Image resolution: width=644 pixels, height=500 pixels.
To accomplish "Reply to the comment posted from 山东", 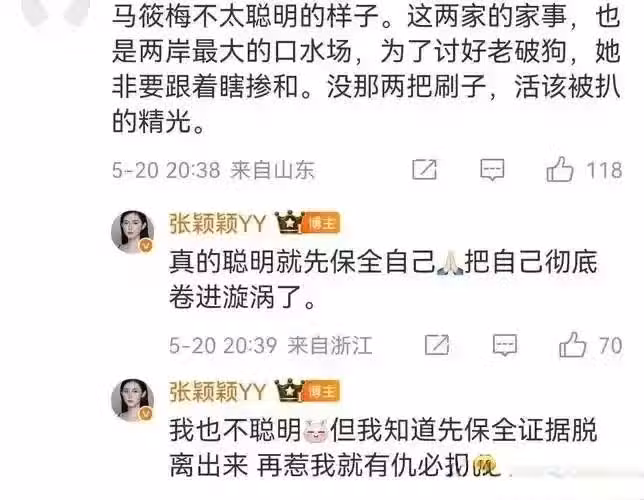I will click(492, 170).
